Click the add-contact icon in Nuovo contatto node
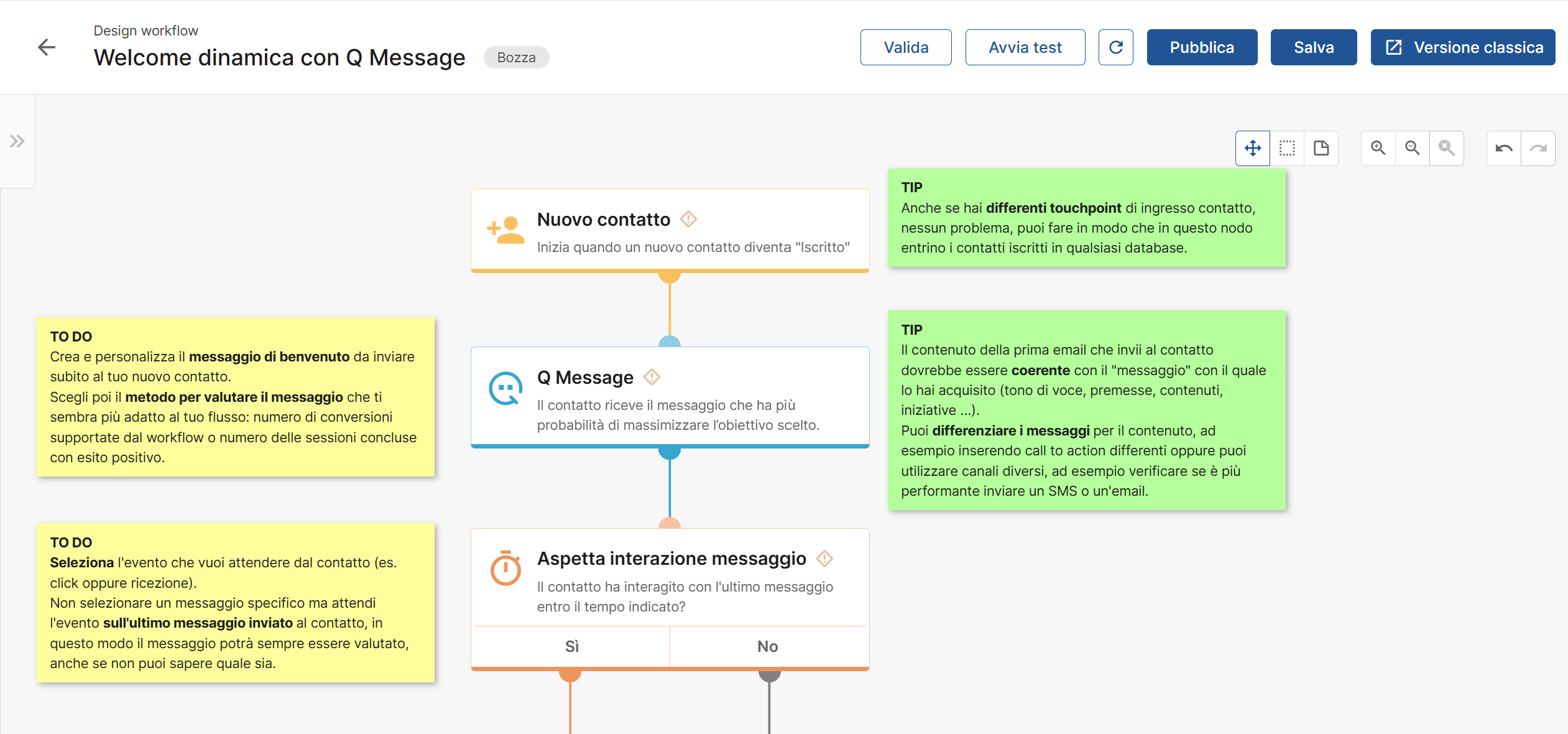 pyautogui.click(x=505, y=230)
